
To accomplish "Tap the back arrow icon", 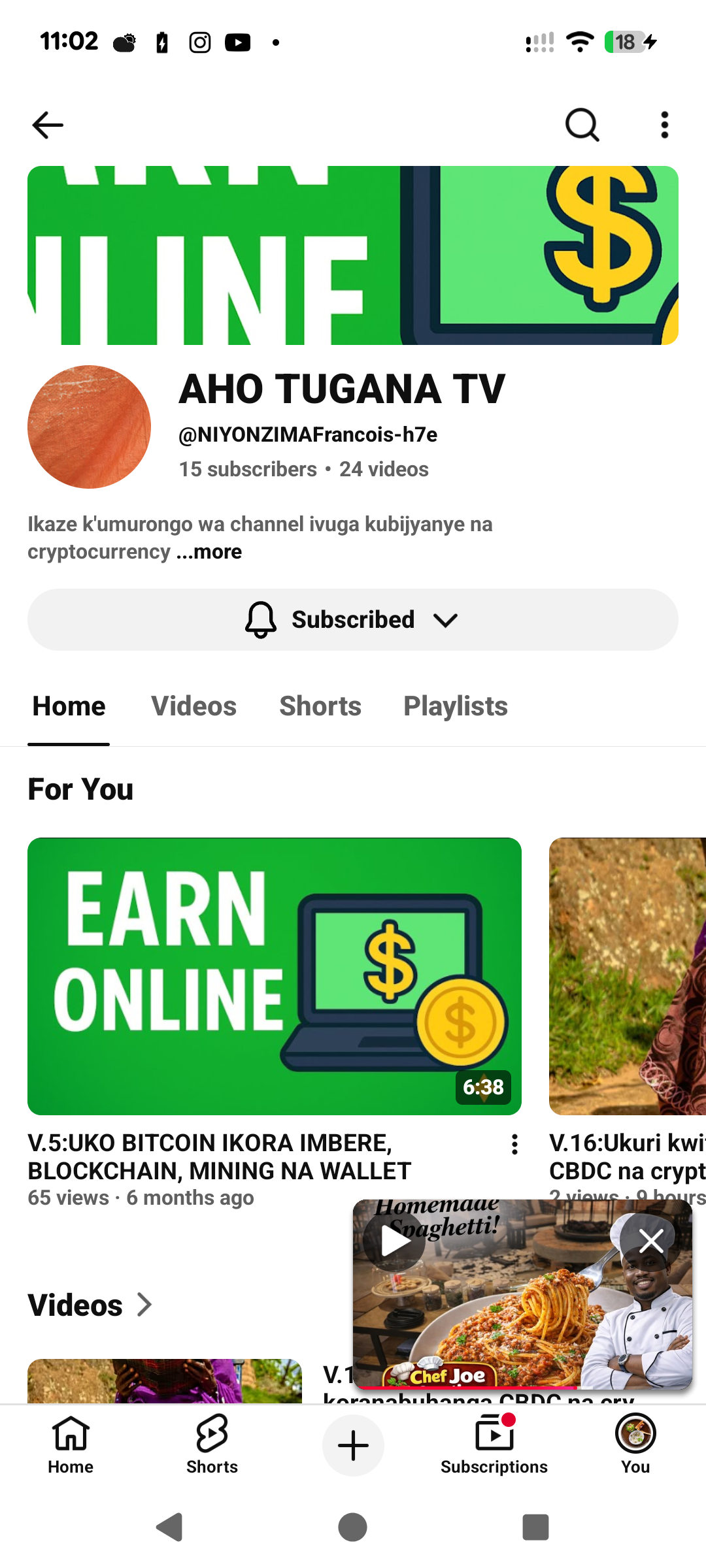I will tap(48, 125).
